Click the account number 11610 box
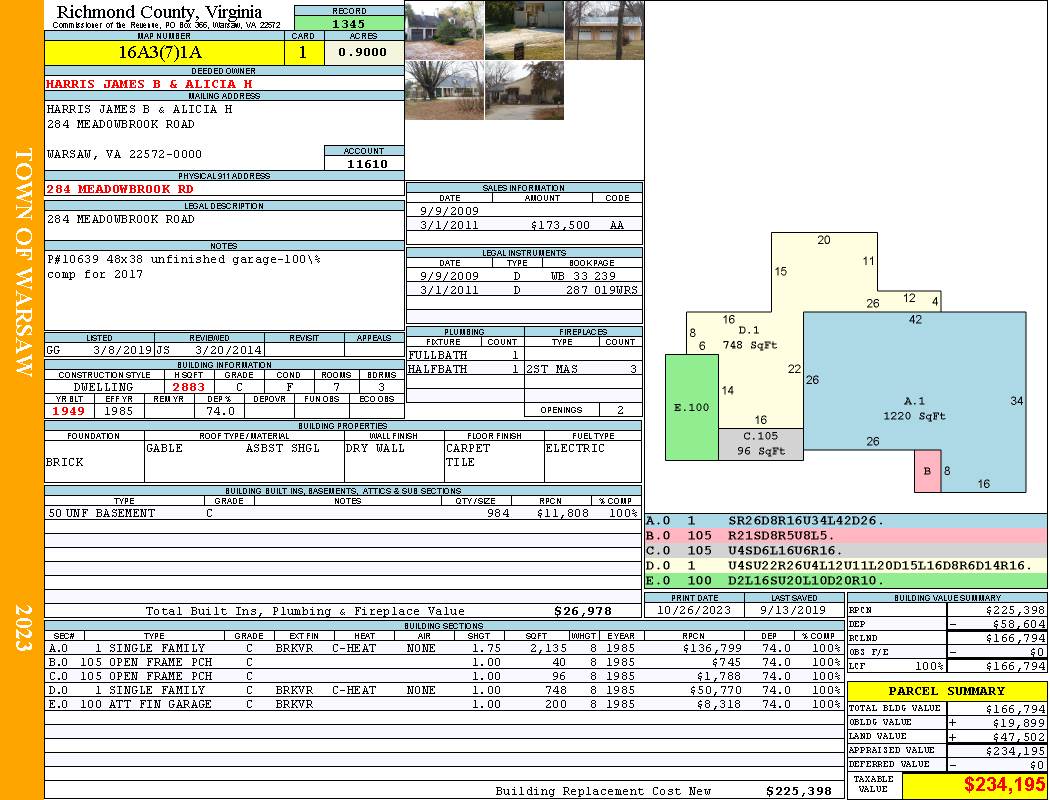Screen dimensions: 1050x800 [364, 163]
